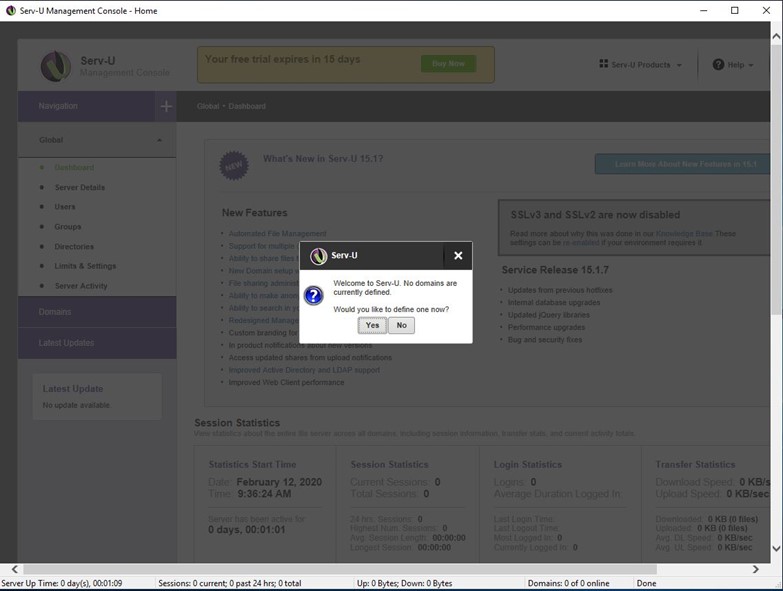Screen dimensions: 783x591
Task: Click the horizontal scrollbar right arrow
Action: tap(755, 569)
